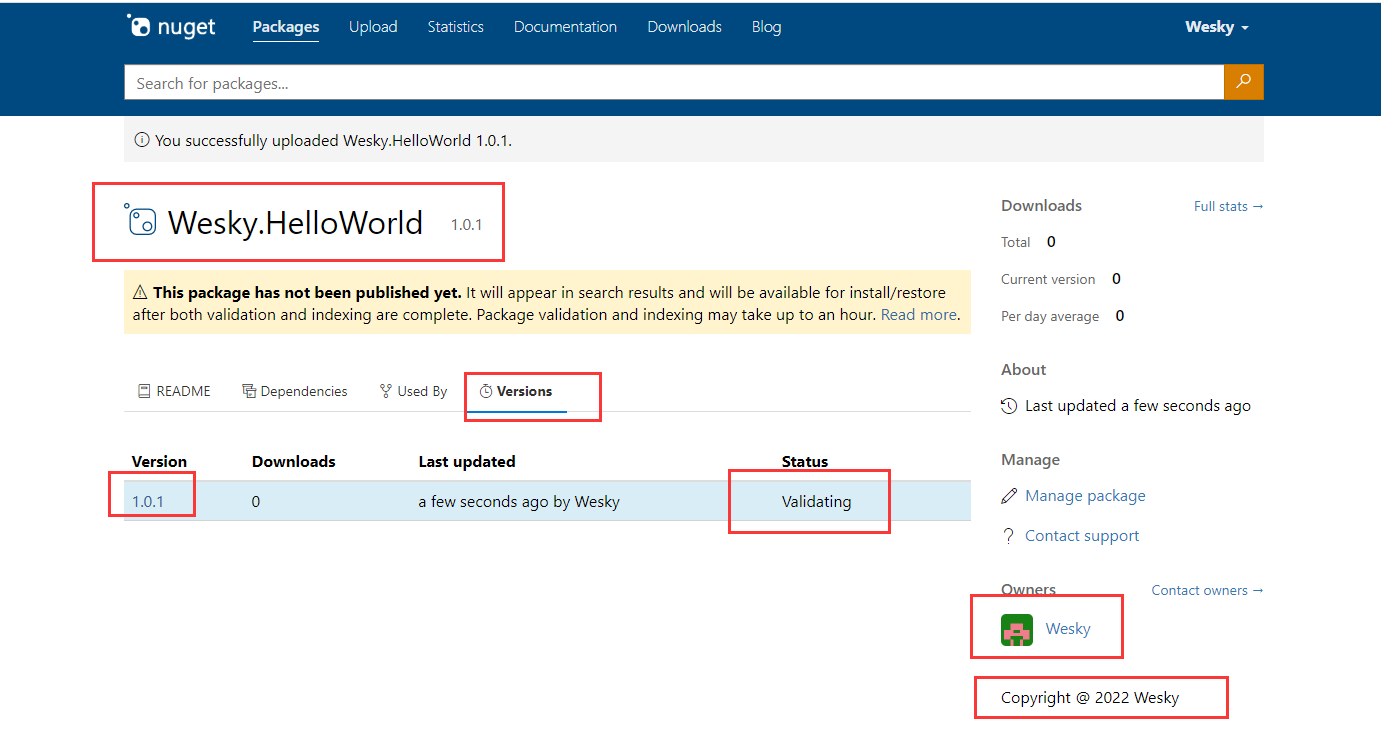
Task: Click the history icon beside Last updated
Action: point(1009,406)
